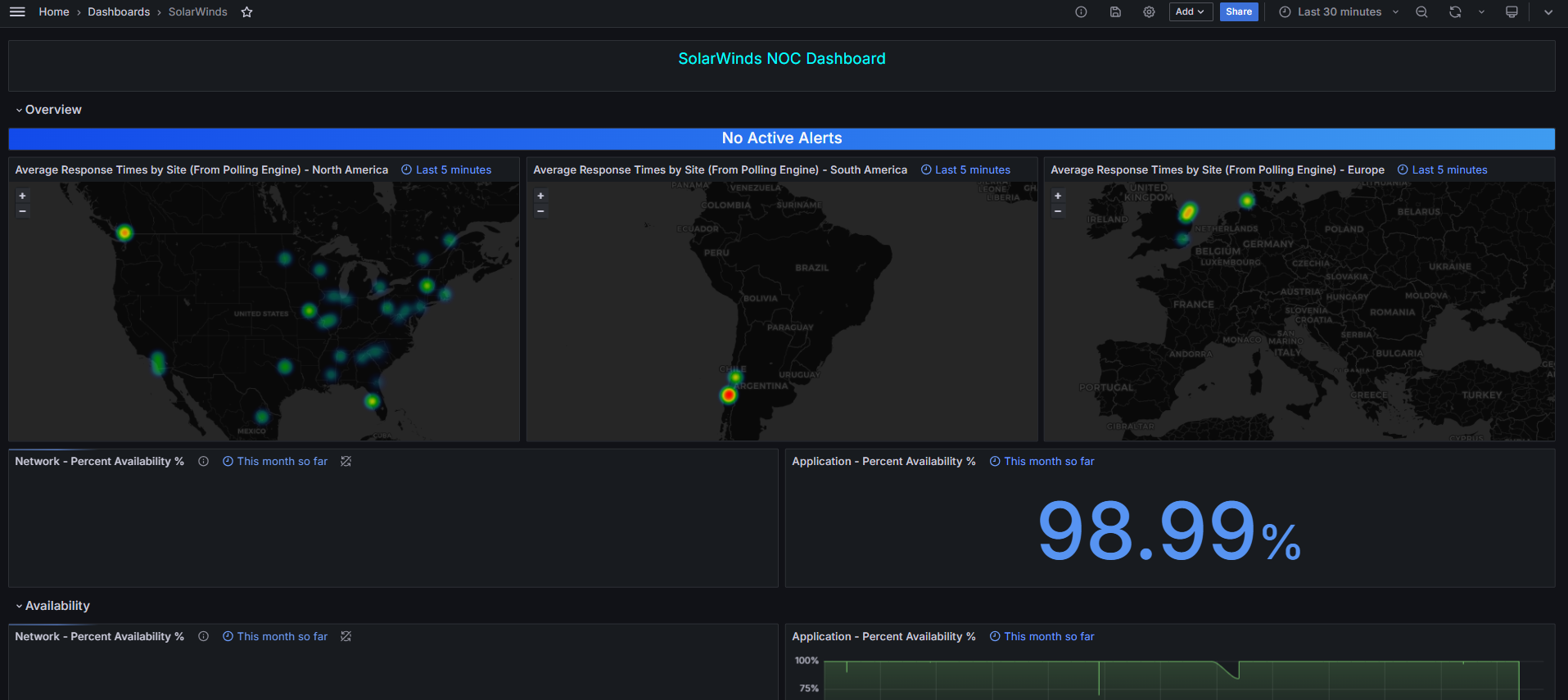Viewport: 1568px width, 700px height.
Task: Mark the dashboard as favorite with the star
Action: click(246, 12)
